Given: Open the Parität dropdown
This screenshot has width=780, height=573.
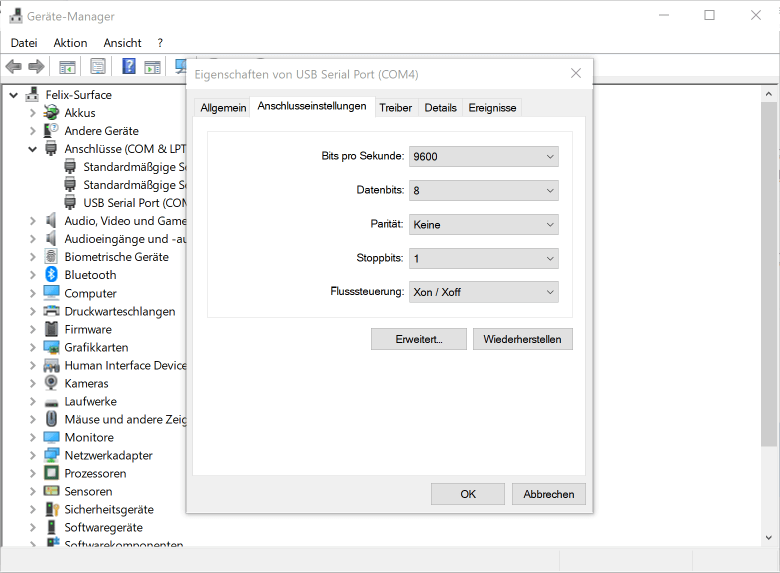Looking at the screenshot, I should point(484,224).
